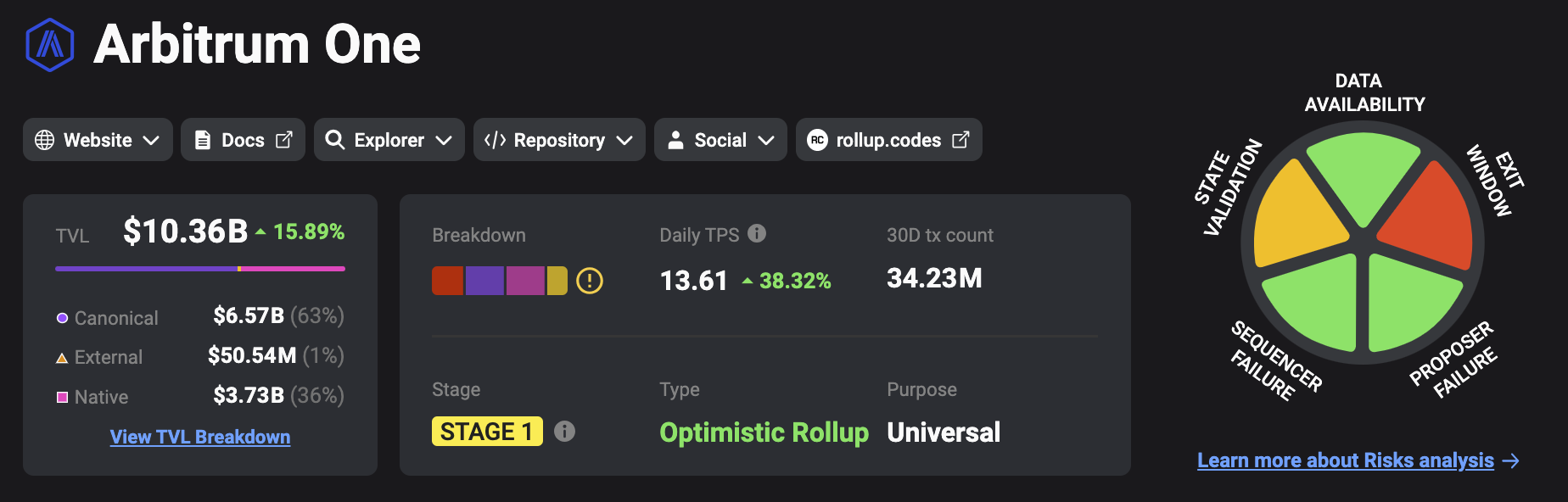Open the Social dropdown chevron
The width and height of the screenshot is (1568, 502).
(x=766, y=141)
